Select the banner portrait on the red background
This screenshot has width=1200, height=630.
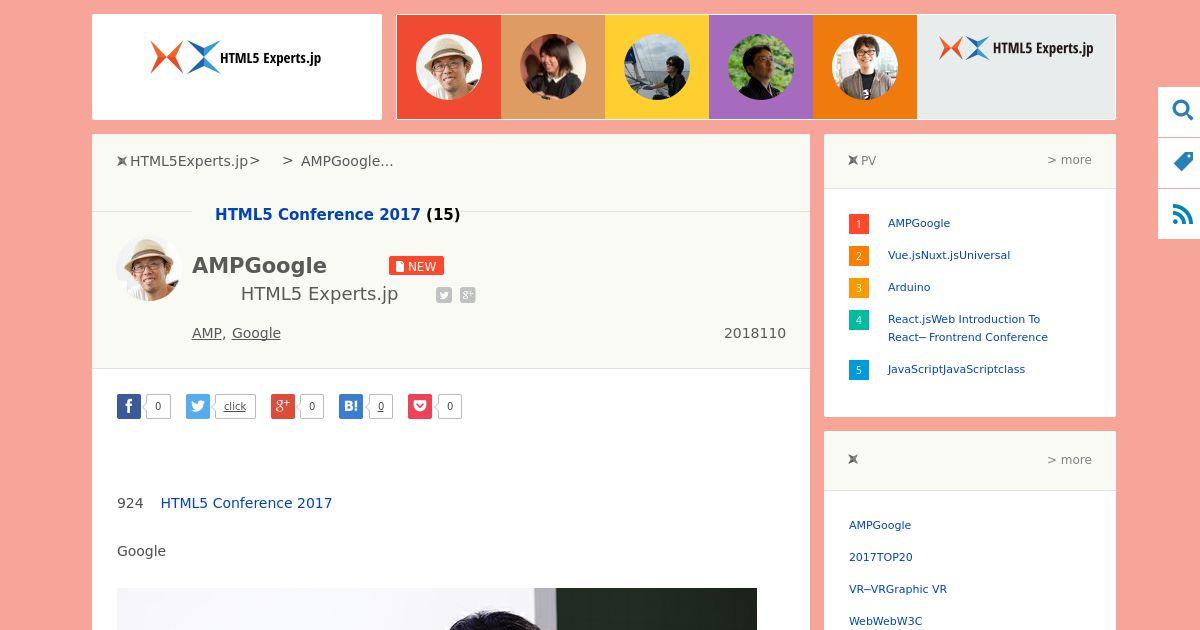[449, 67]
